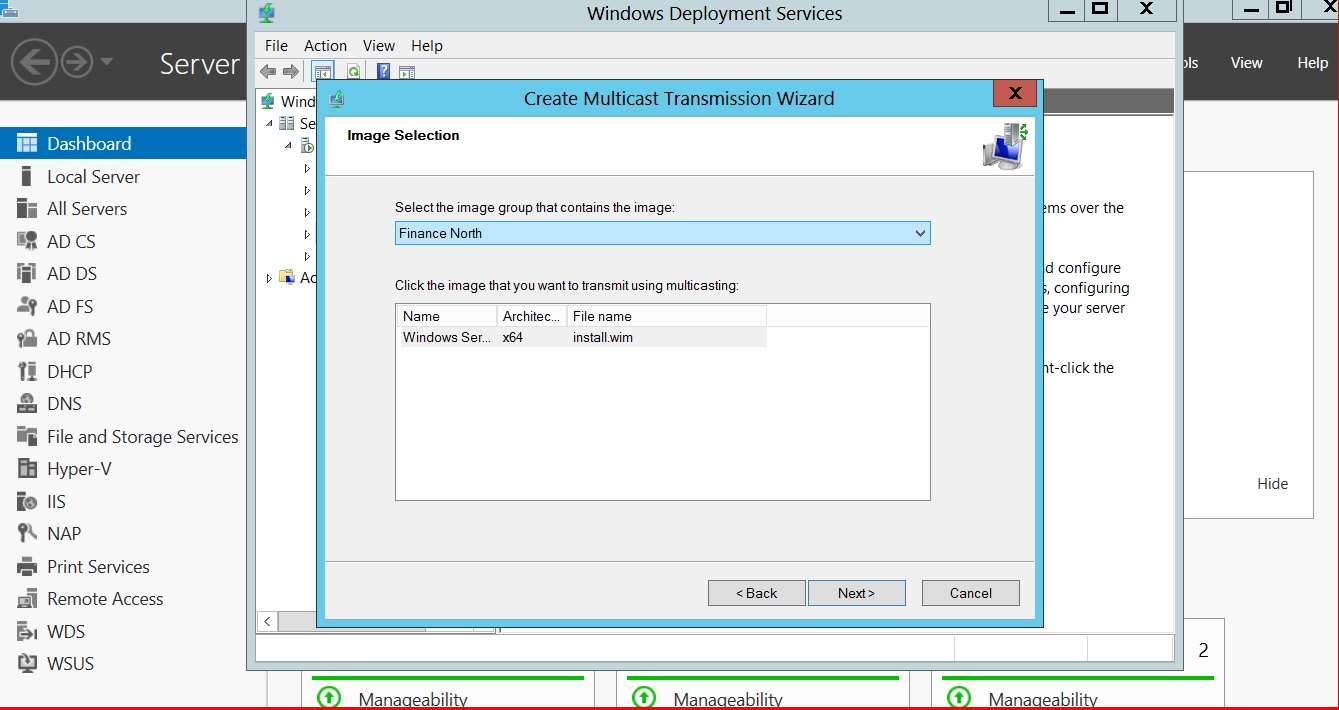
Task: Open Server Manager's View menu
Action: coord(1246,62)
